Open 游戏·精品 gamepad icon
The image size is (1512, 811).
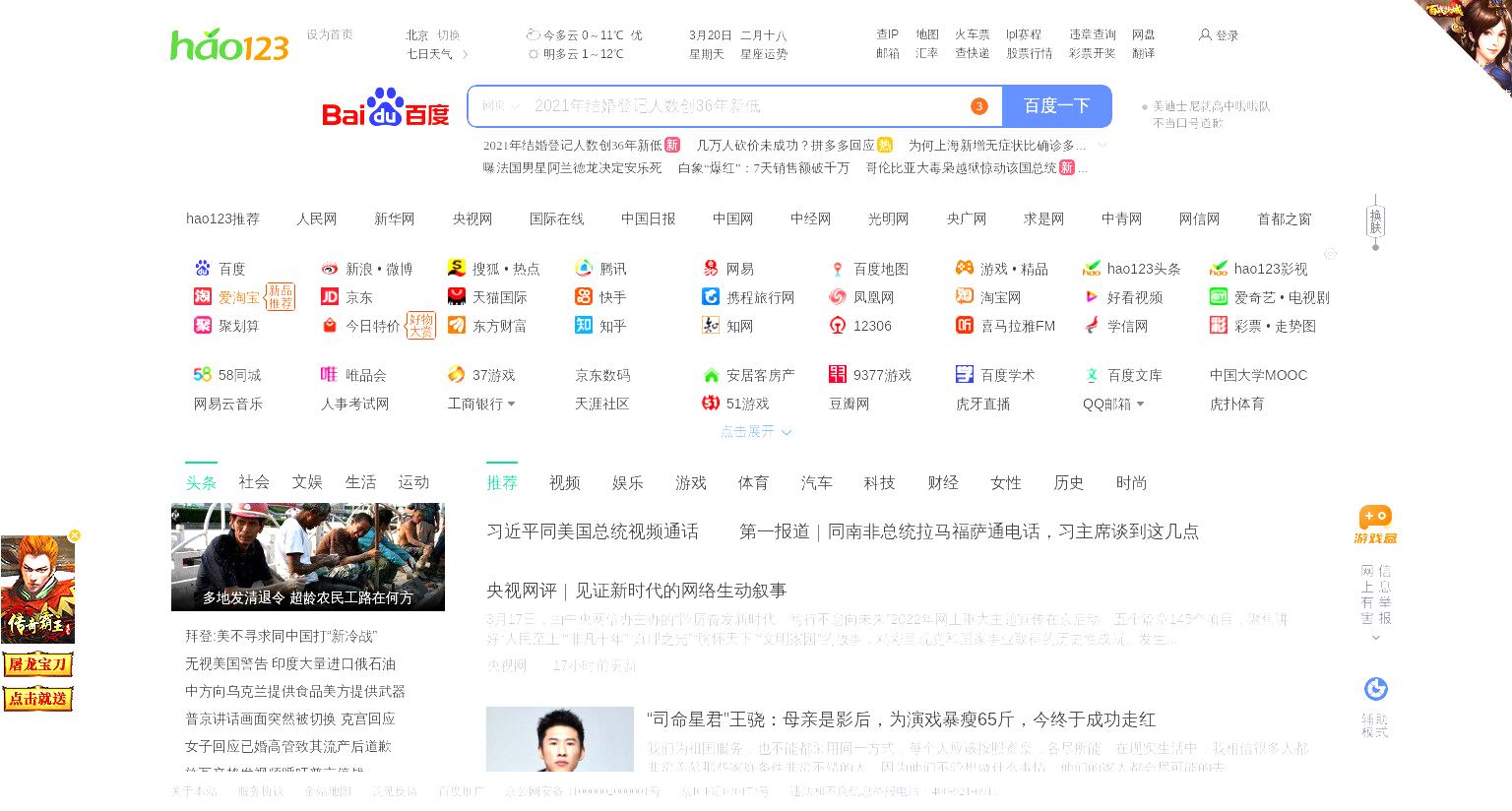tap(965, 268)
